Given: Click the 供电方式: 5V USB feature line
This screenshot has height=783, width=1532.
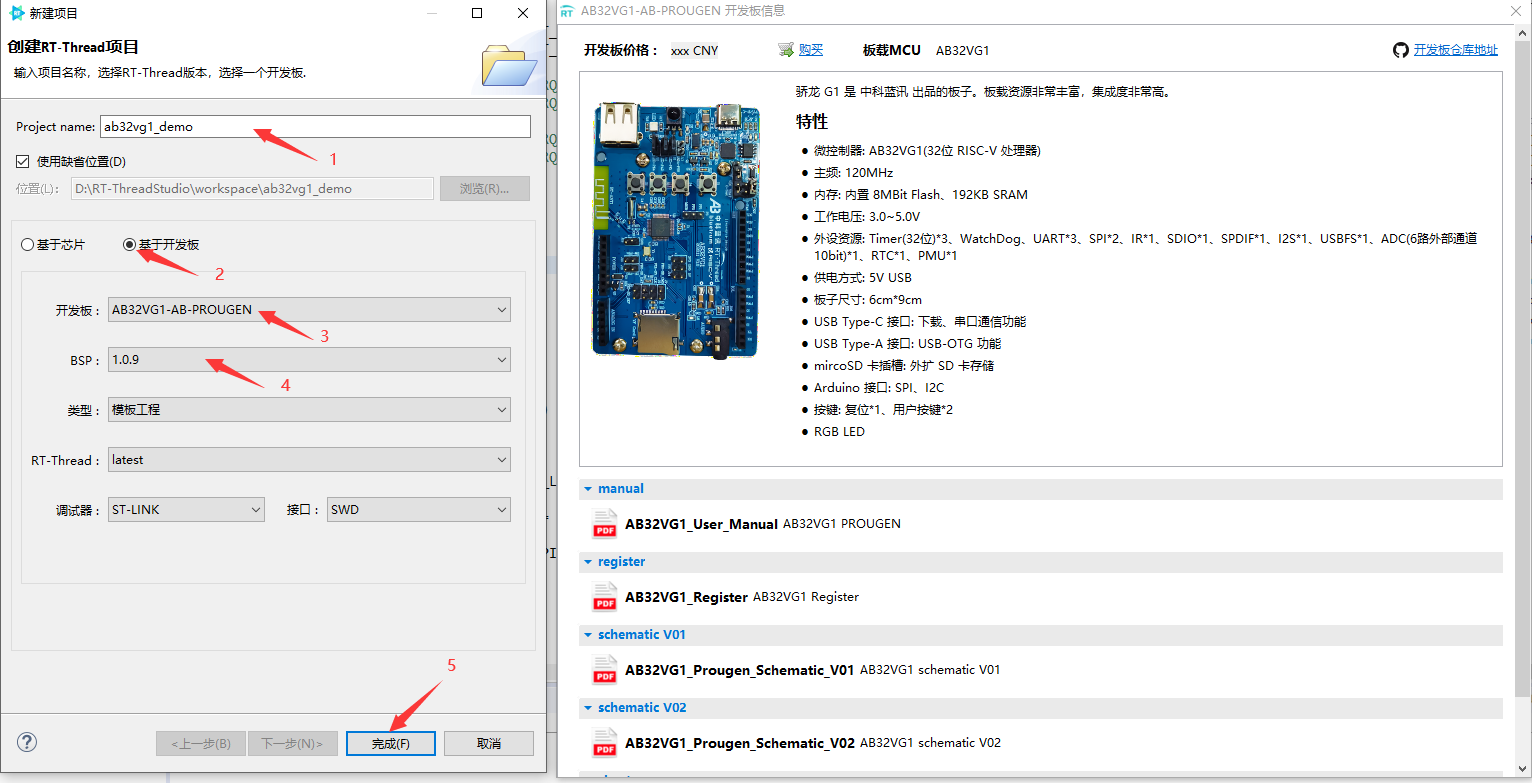Looking at the screenshot, I should tap(862, 278).
